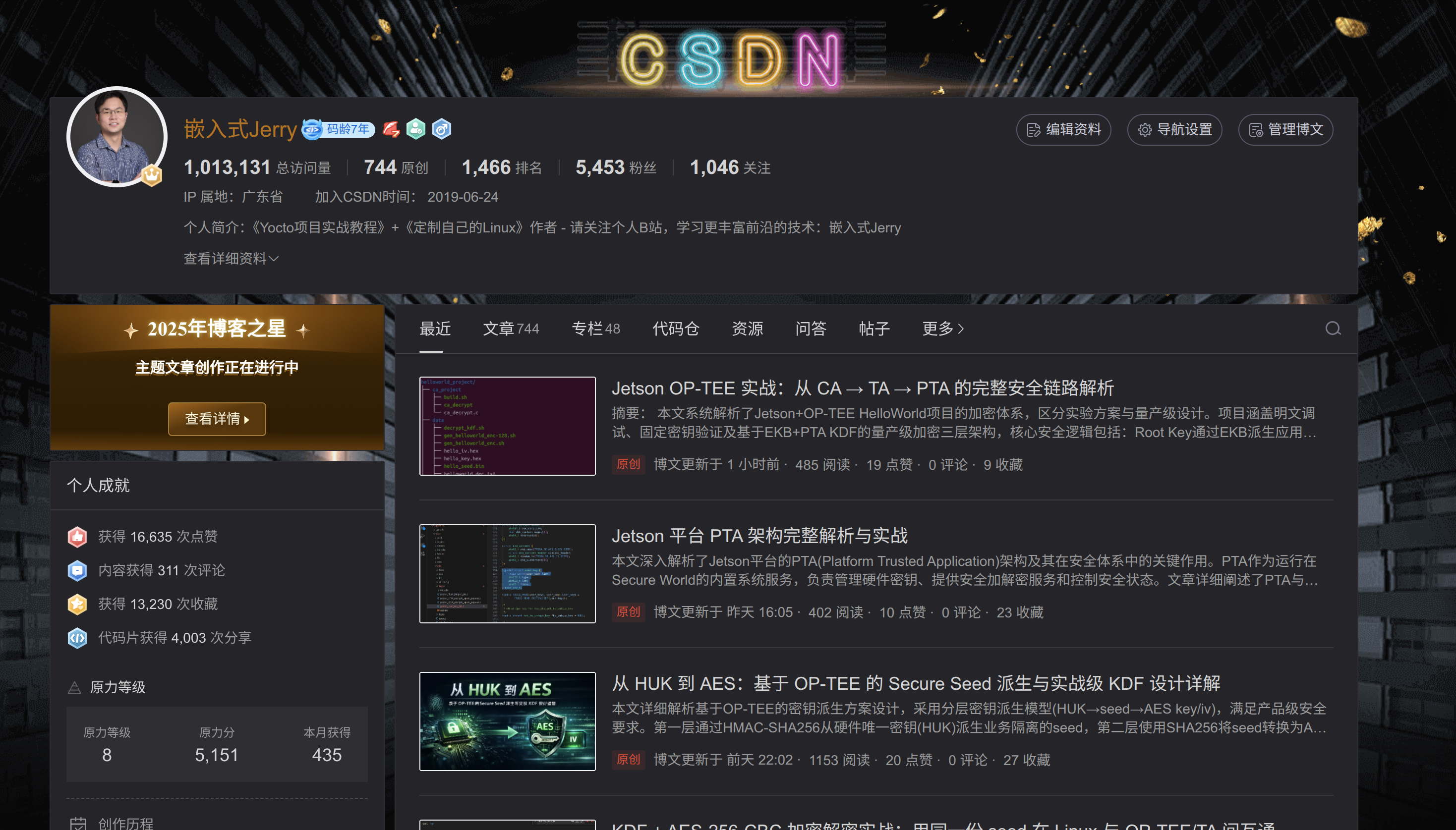Click the crown badge on the avatar
Screen dimensions: 1456x830
coord(152,174)
